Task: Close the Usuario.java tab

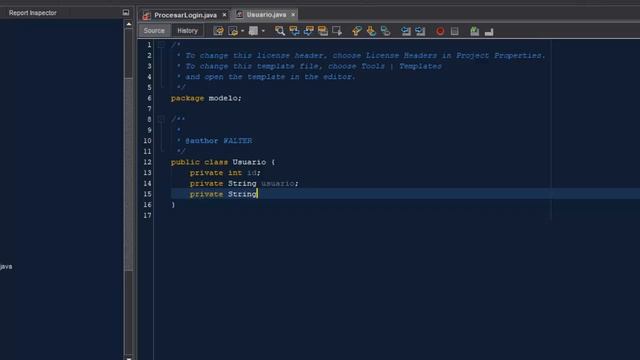Action: 293,15
